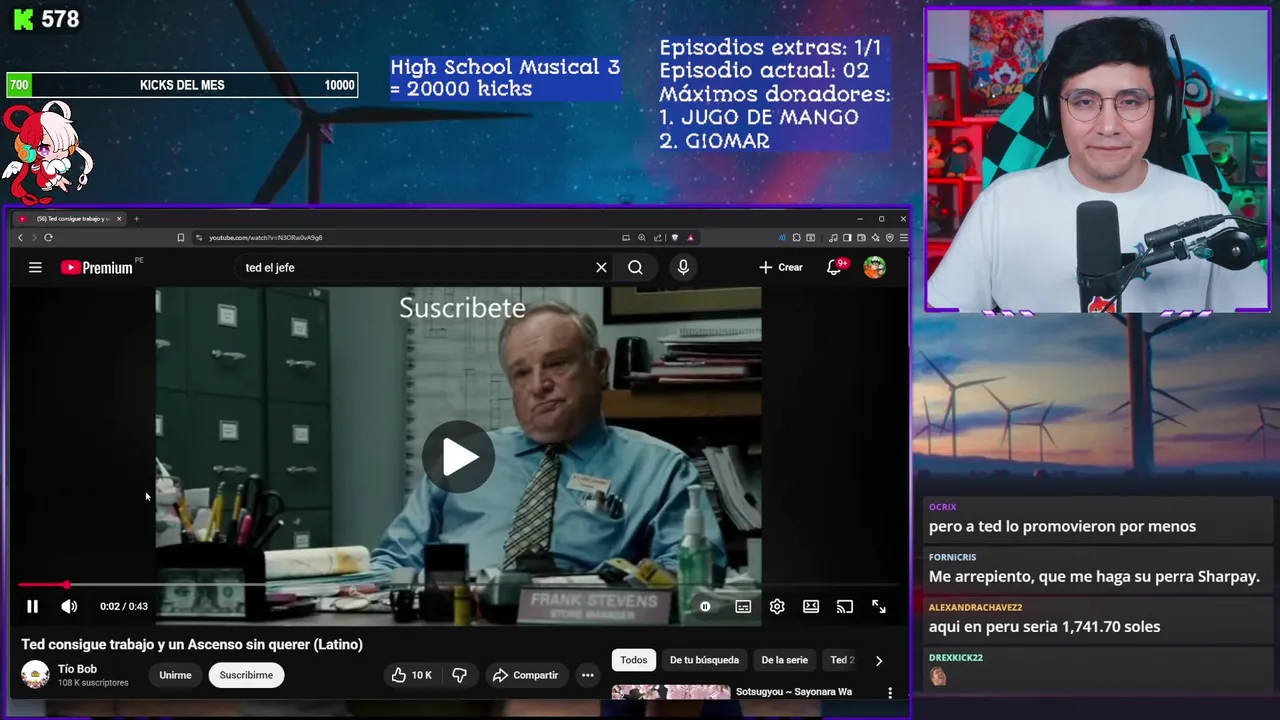Click the Unirme membership button
This screenshot has height=720, width=1280.
175,675
